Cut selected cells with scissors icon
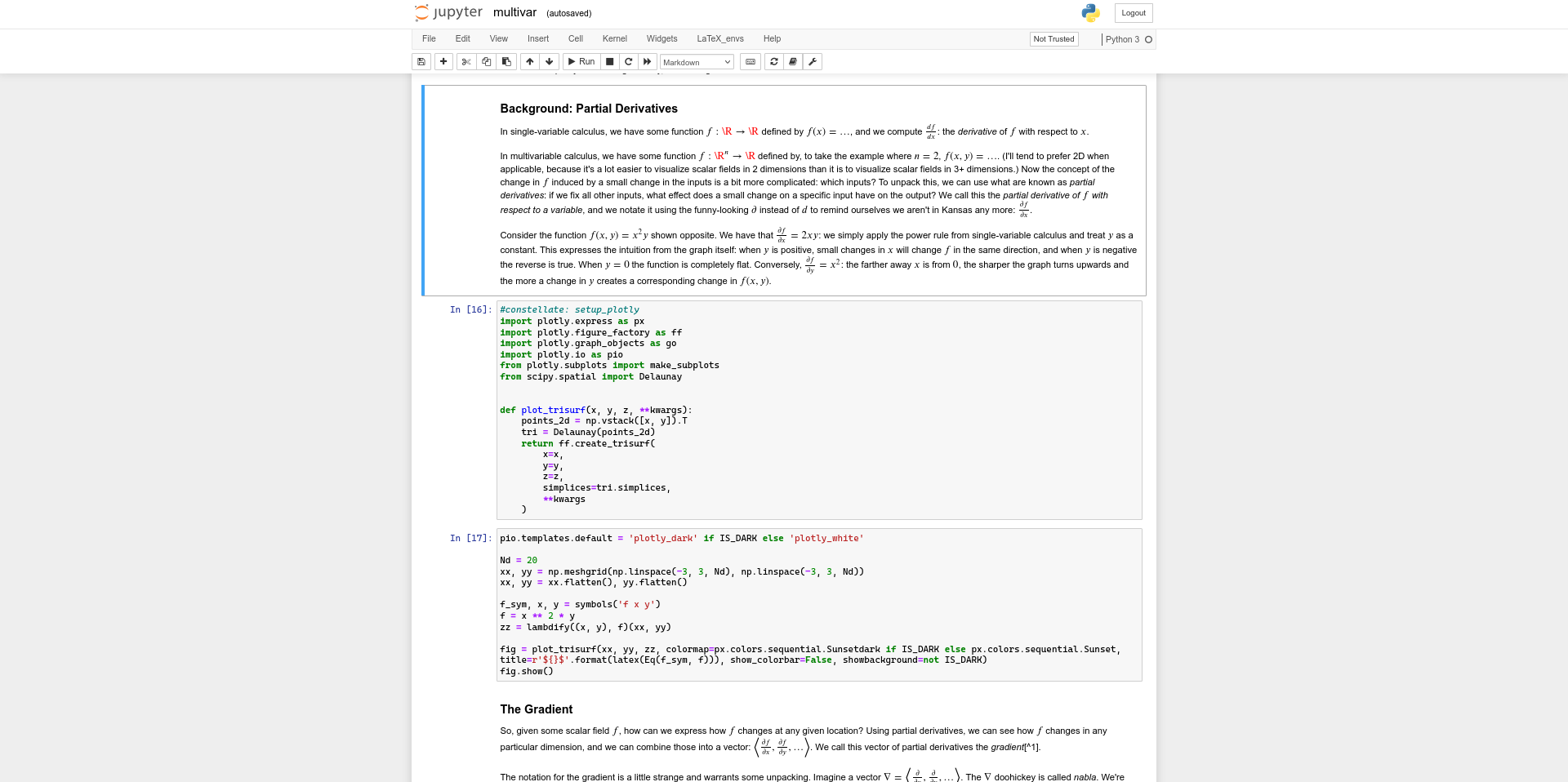Viewport: 1568px width, 782px height. [x=466, y=62]
